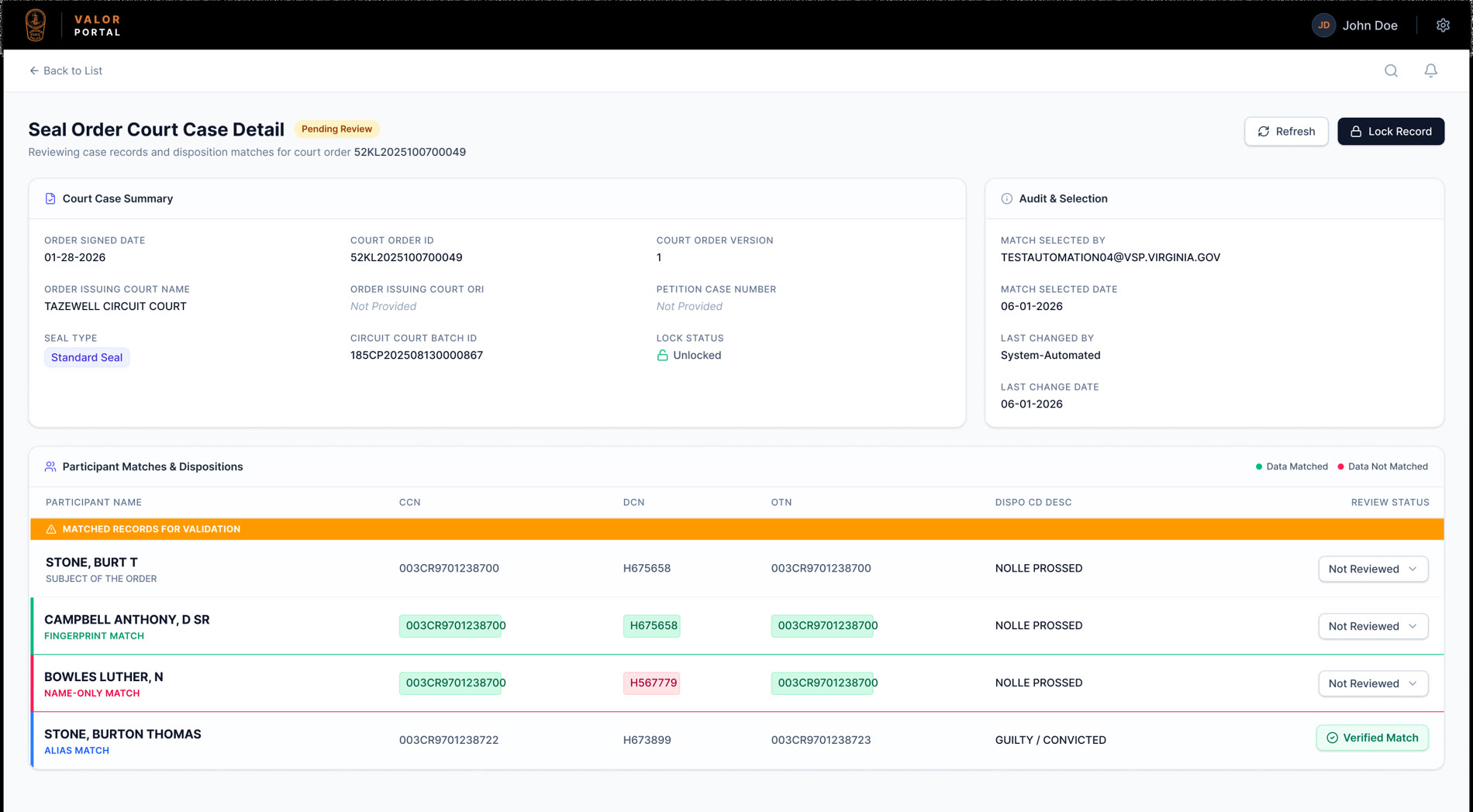
Task: Click the batch ID 185CP202508130000867
Action: (x=416, y=355)
